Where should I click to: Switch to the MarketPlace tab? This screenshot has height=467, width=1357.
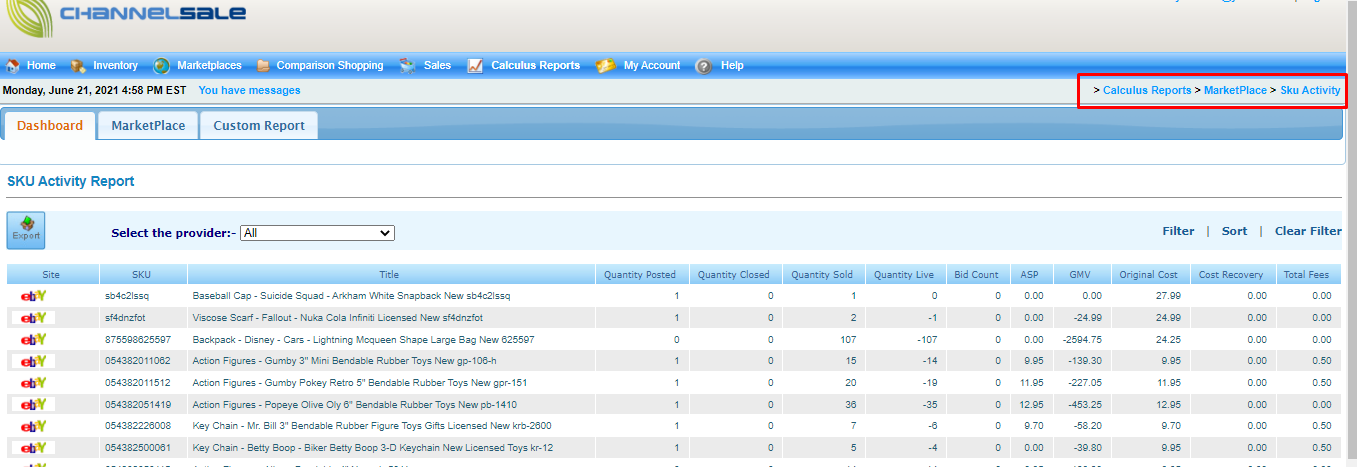148,126
